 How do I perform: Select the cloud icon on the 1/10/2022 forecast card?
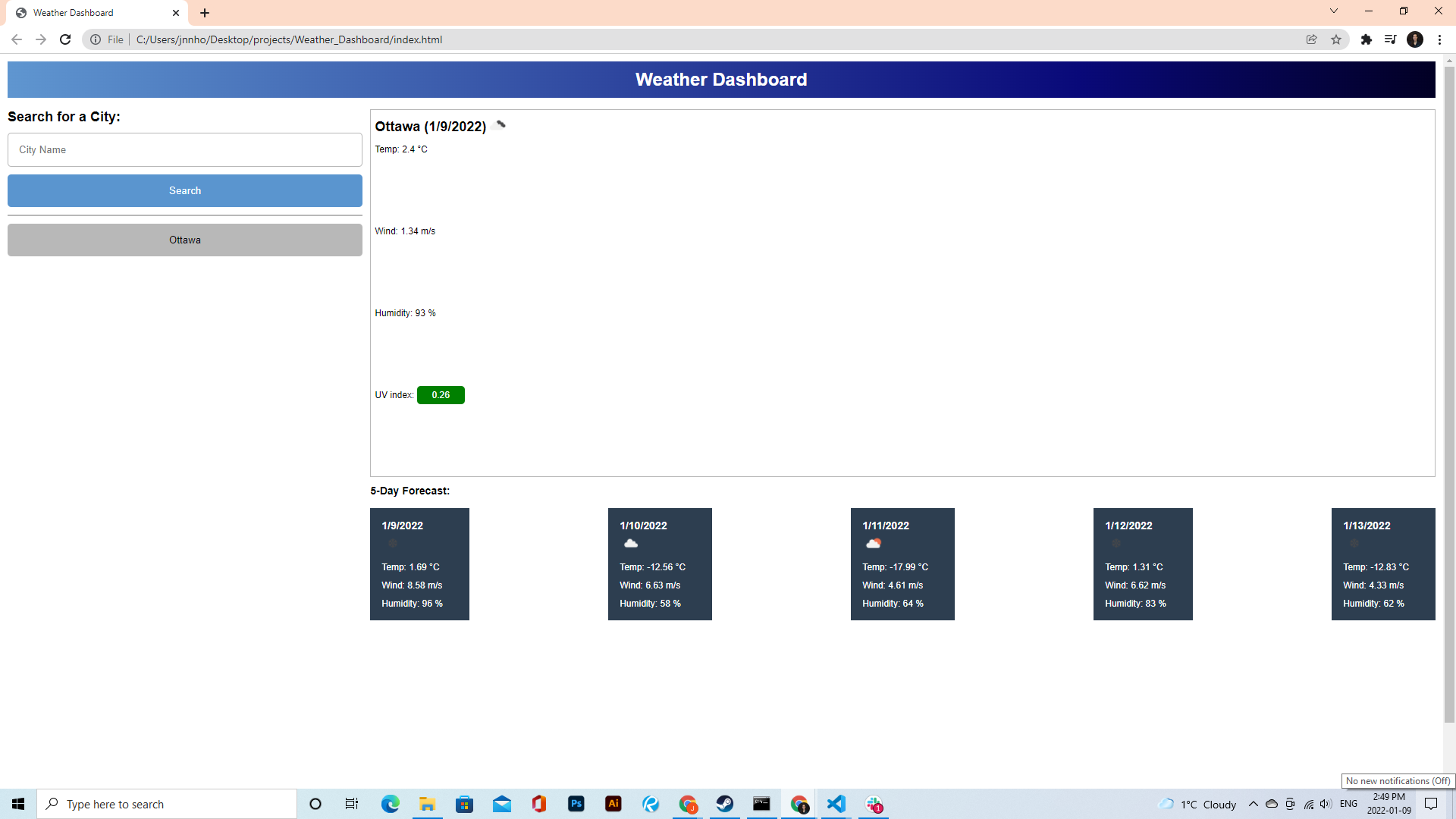pos(632,543)
